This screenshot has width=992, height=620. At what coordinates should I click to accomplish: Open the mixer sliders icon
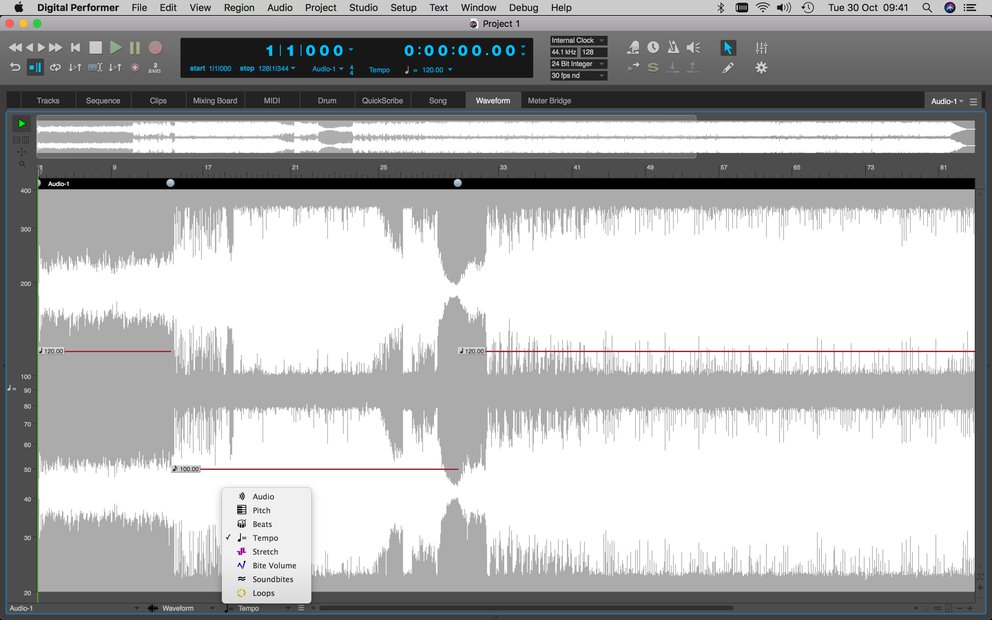[761, 47]
